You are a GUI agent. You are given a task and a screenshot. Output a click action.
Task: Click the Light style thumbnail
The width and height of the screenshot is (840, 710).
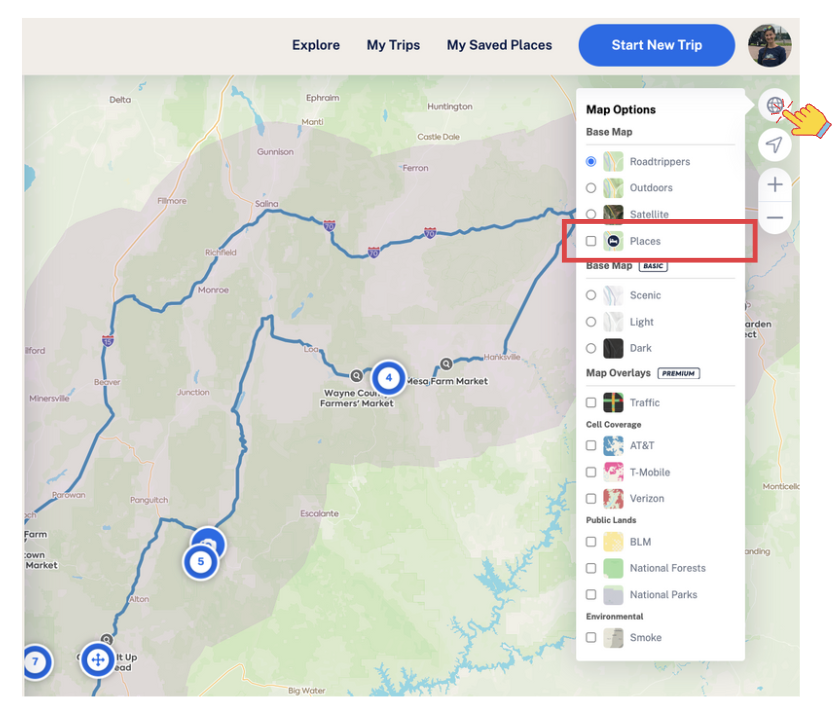pos(613,322)
